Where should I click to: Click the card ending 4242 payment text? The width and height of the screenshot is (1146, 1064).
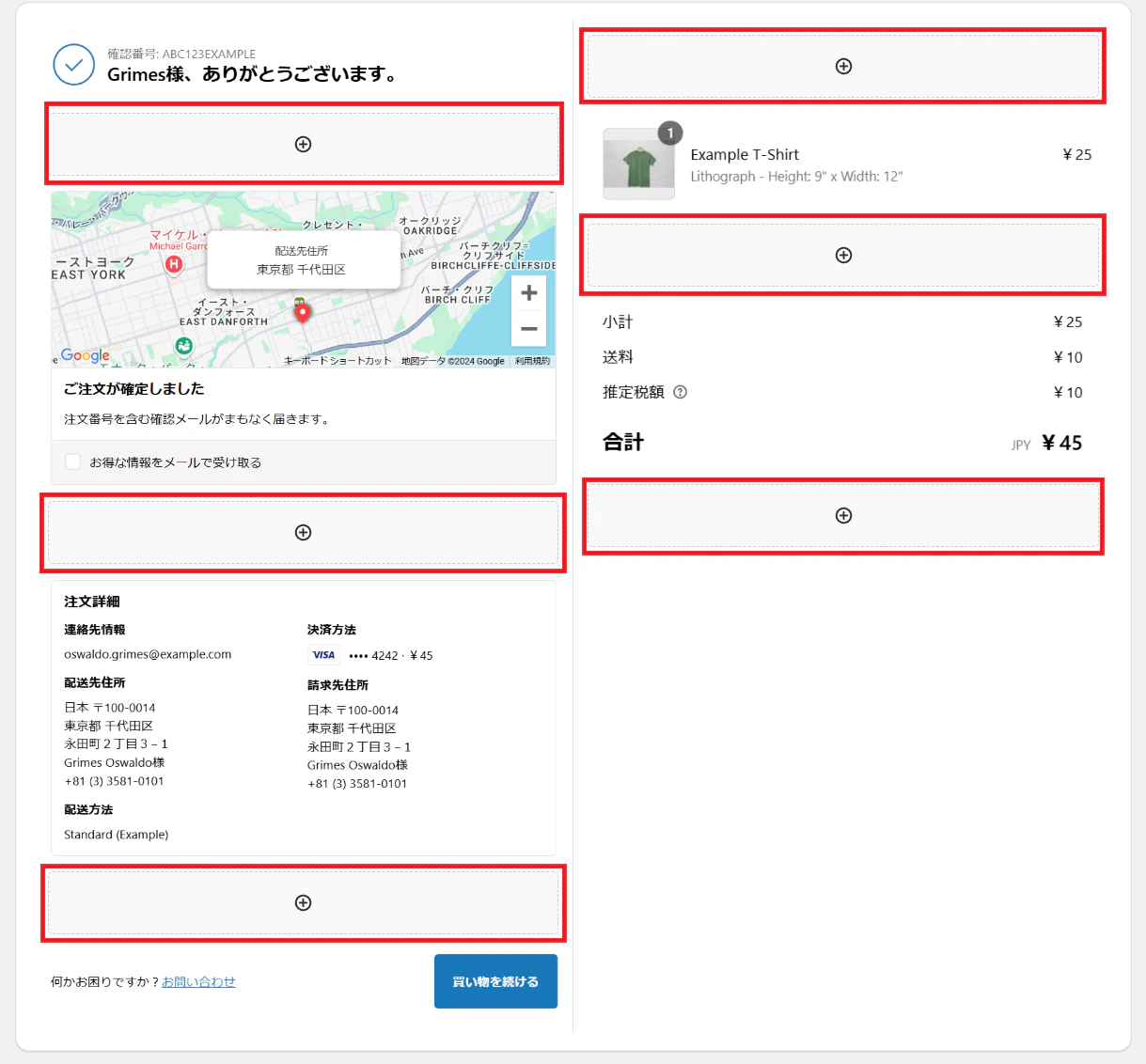pos(391,655)
